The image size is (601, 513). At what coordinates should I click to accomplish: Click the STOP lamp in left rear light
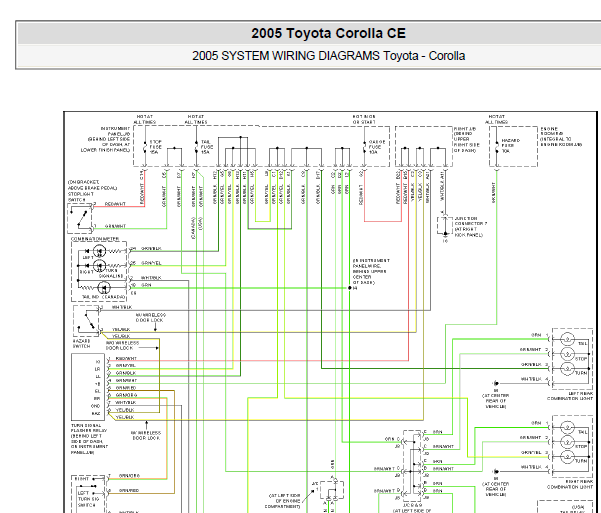(x=567, y=354)
